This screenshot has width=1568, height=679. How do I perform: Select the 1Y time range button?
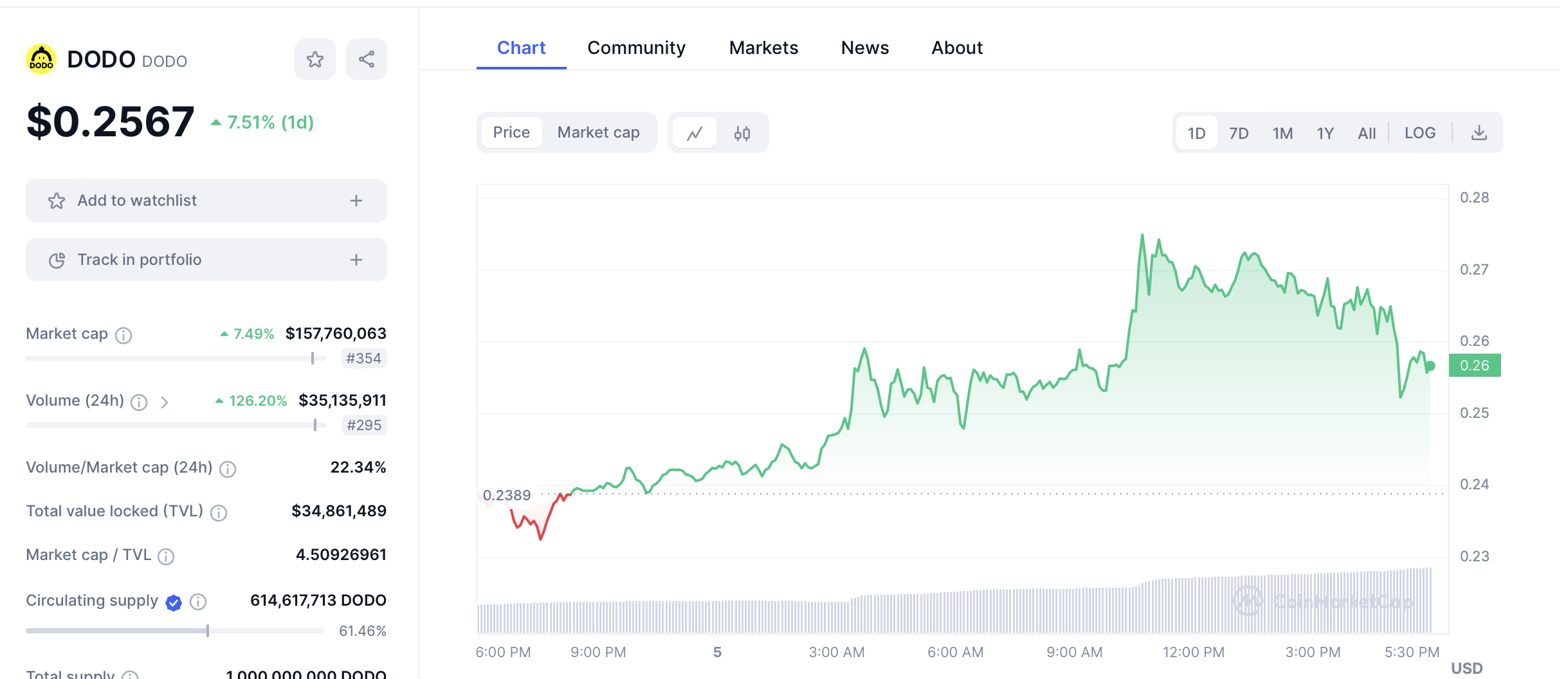(1325, 133)
